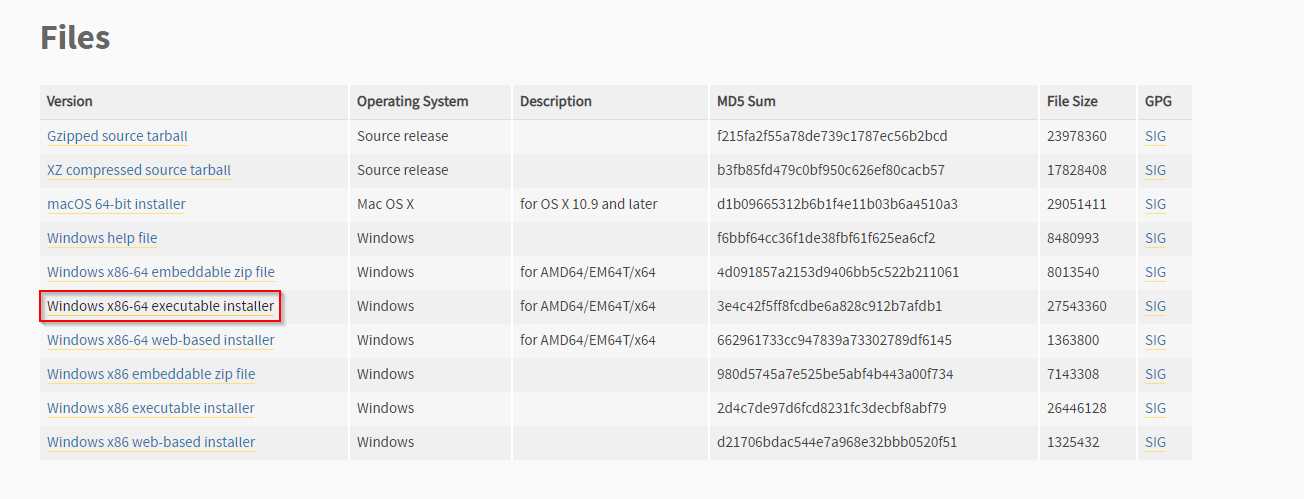
Task: Select the Windows x86 executable installer
Action: coord(151,408)
